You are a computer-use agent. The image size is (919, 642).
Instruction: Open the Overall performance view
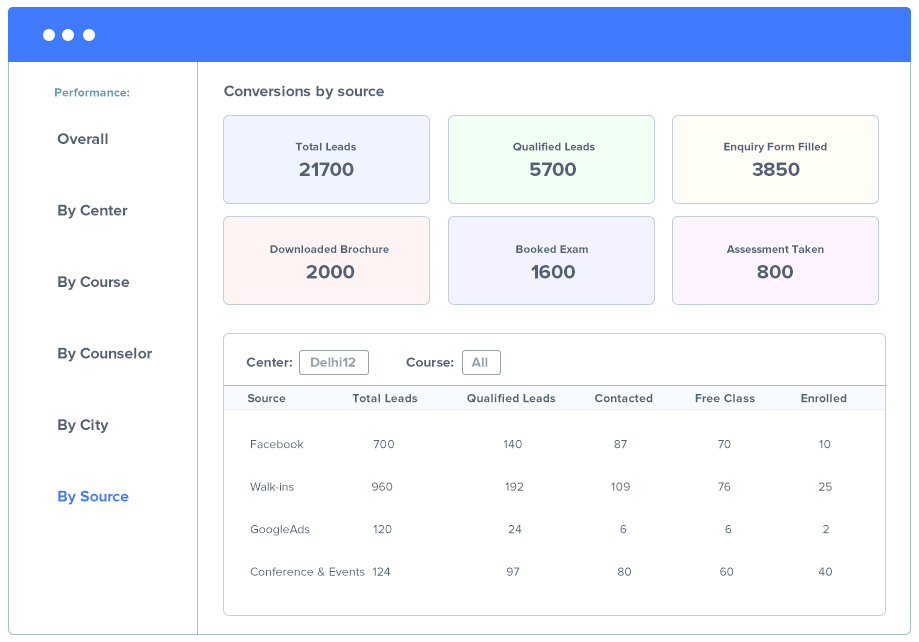83,139
